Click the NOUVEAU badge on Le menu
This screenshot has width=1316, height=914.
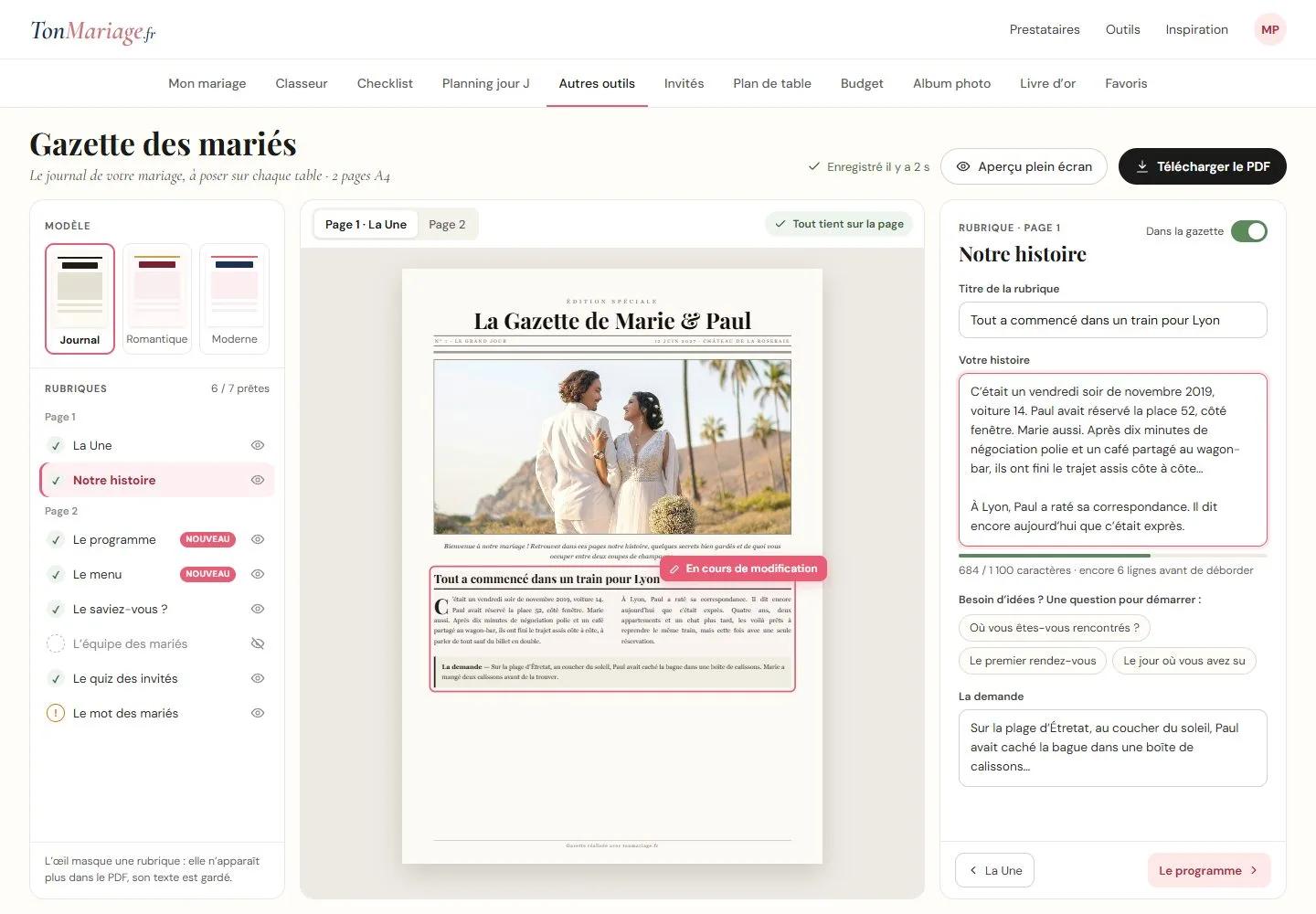(x=207, y=574)
